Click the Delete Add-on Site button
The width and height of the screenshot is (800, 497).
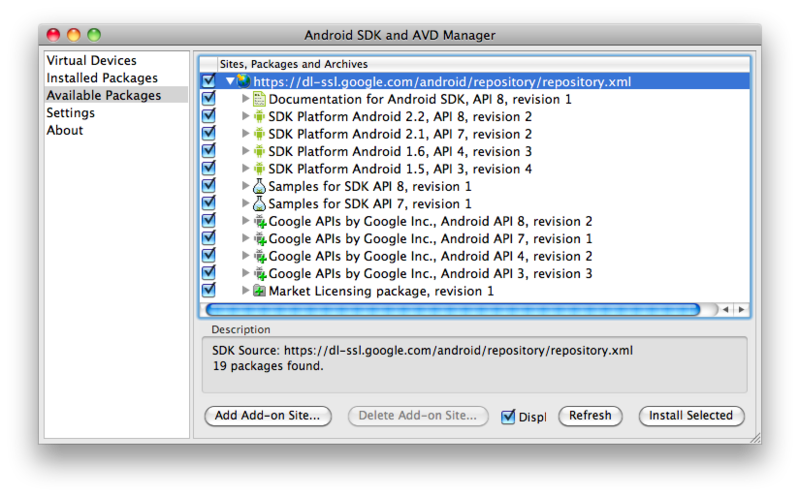pyautogui.click(x=418, y=416)
